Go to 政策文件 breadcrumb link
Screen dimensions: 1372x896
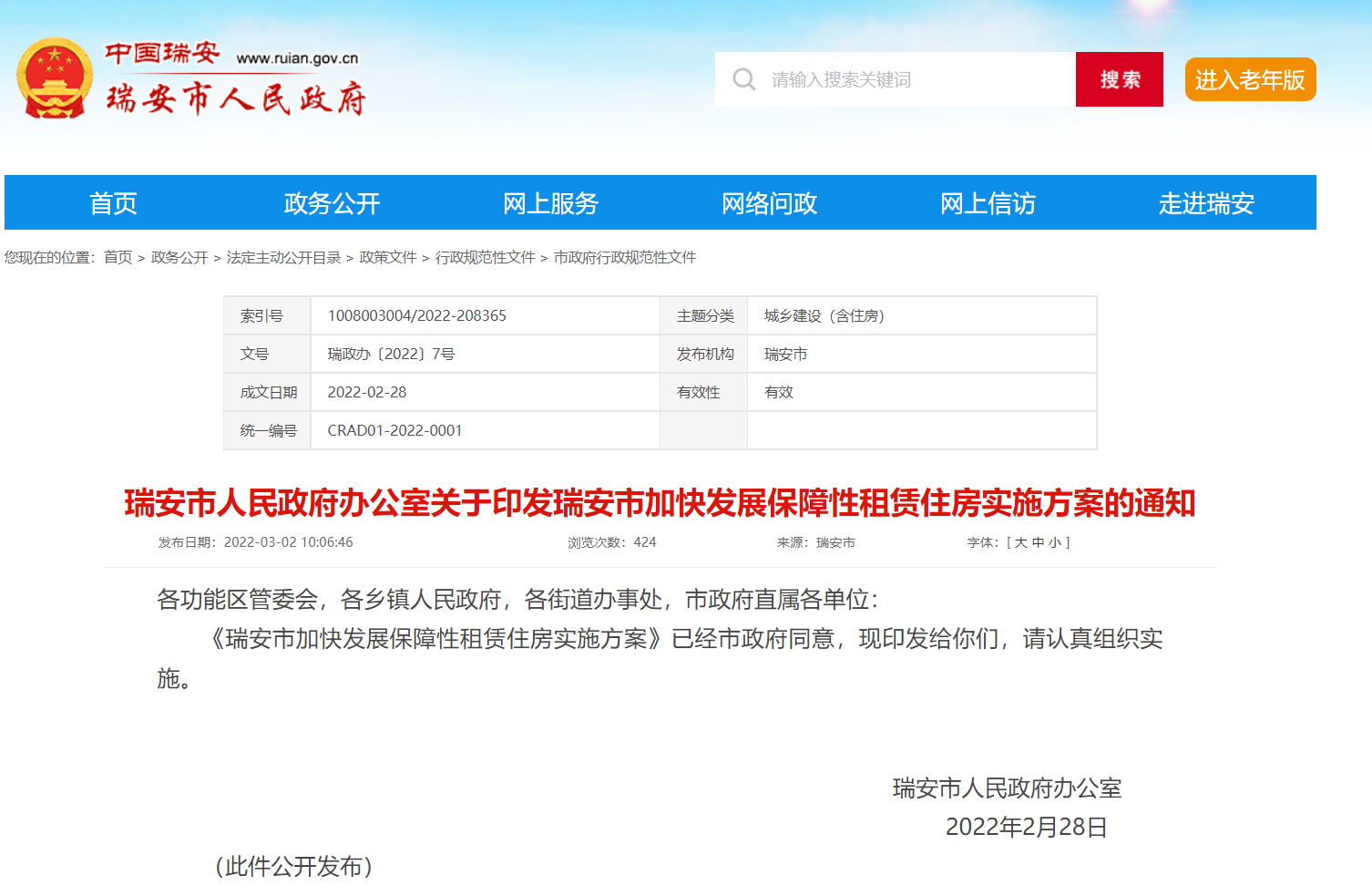pyautogui.click(x=388, y=258)
